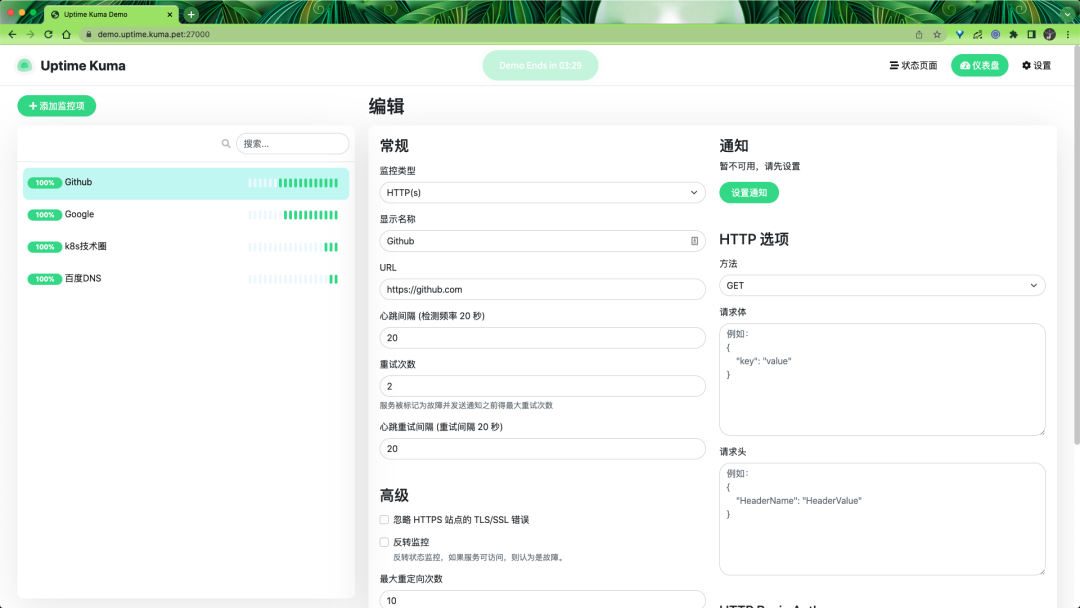The width and height of the screenshot is (1080, 608).
Task: Click the 显示名称 field containing Github
Action: click(x=543, y=241)
